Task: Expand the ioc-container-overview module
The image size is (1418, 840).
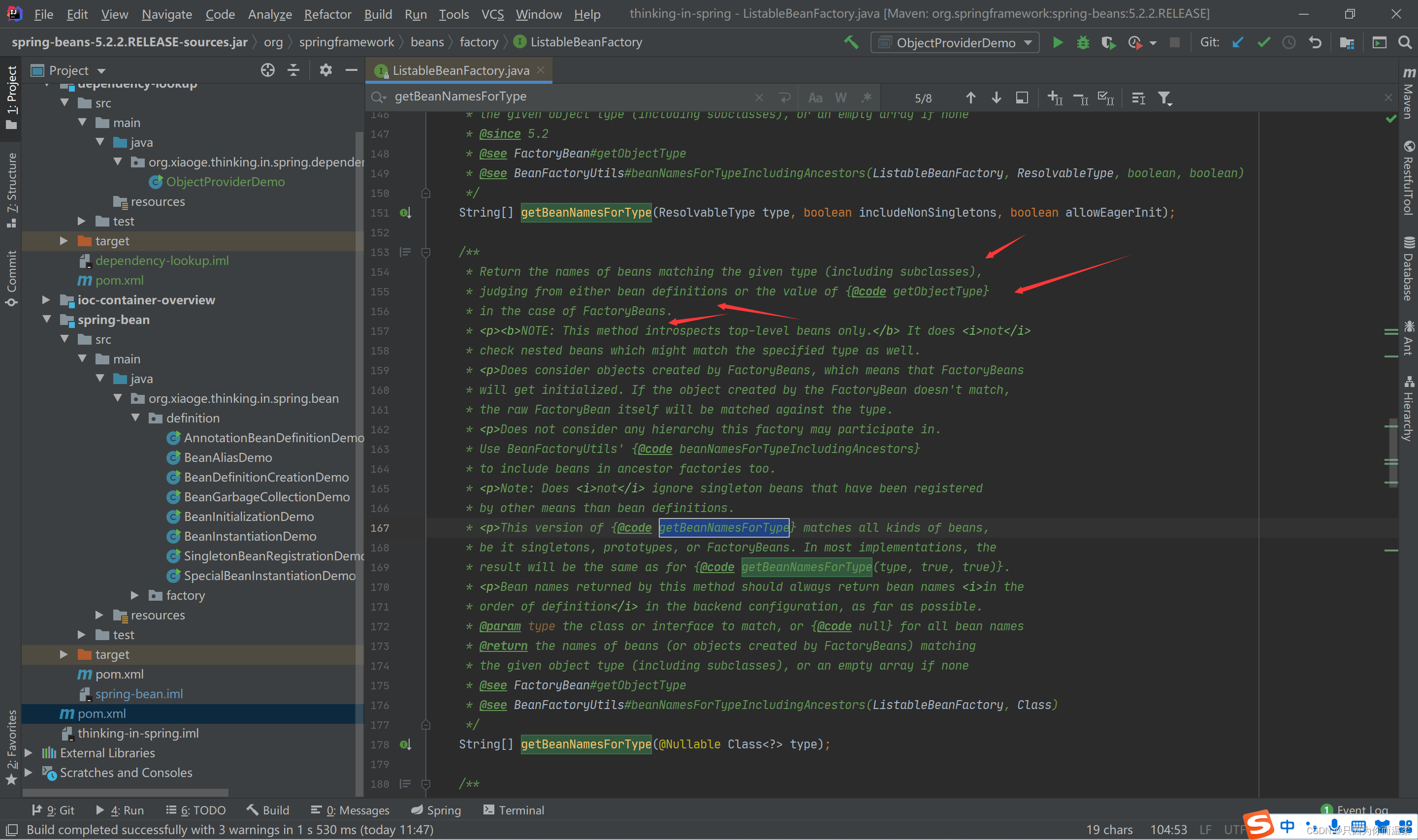Action: 46,300
